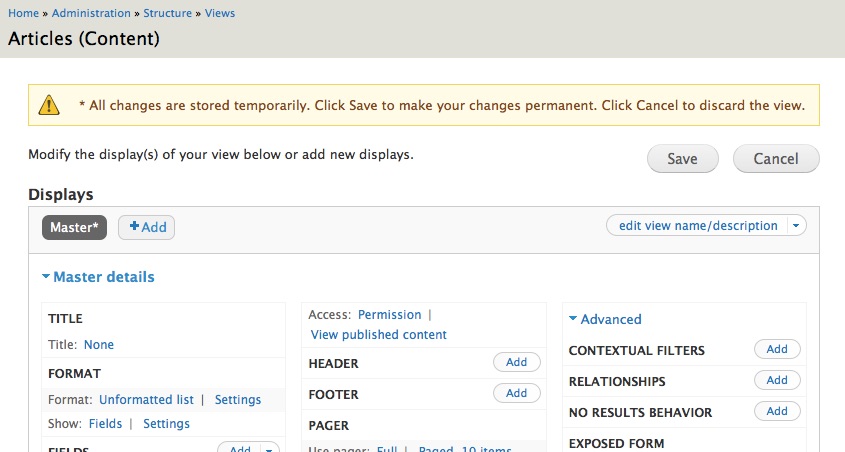845x452 pixels.
Task: Select the Master display tab
Action: pos(74,227)
